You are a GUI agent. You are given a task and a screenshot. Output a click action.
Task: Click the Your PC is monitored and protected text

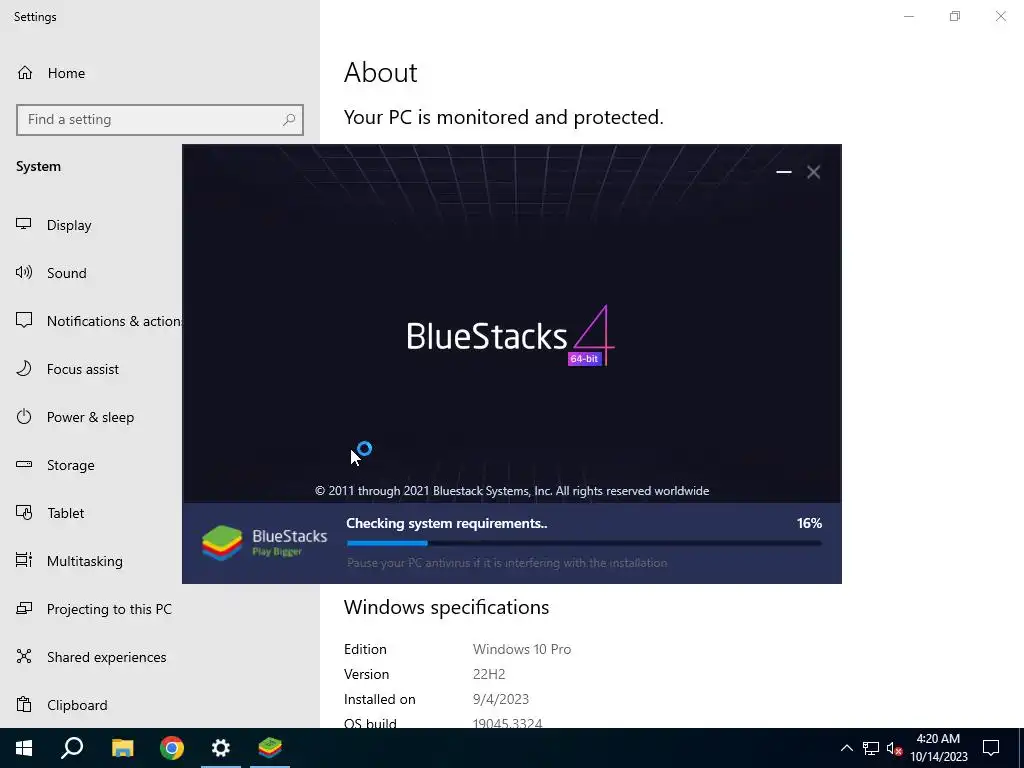coord(504,118)
